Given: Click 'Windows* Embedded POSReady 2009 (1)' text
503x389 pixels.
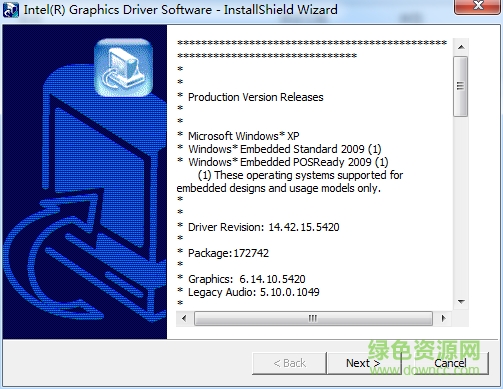Looking at the screenshot, I should click(x=288, y=162).
